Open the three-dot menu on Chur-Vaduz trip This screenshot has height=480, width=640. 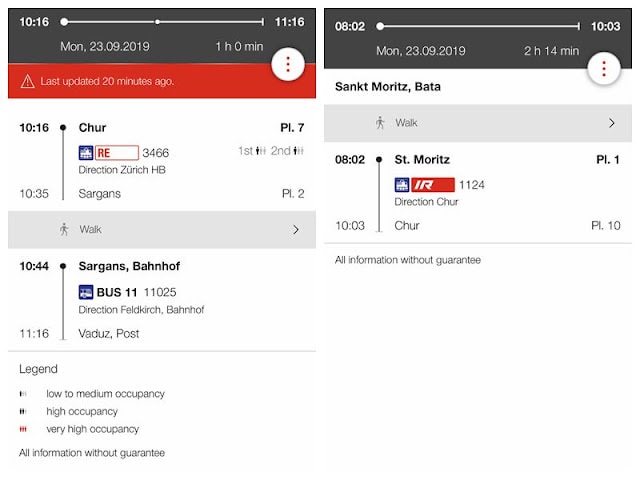pos(288,64)
